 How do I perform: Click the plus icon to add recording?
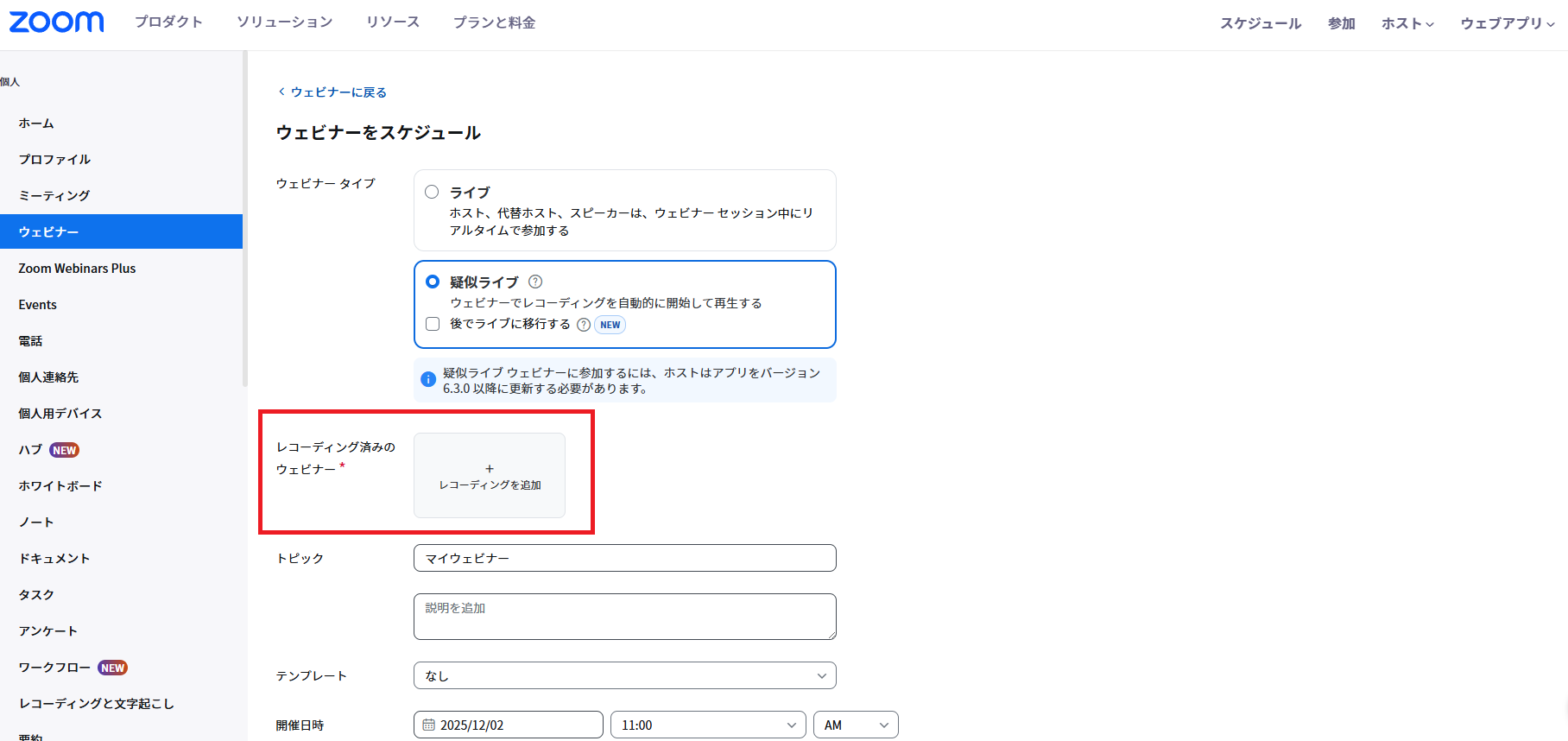point(490,469)
